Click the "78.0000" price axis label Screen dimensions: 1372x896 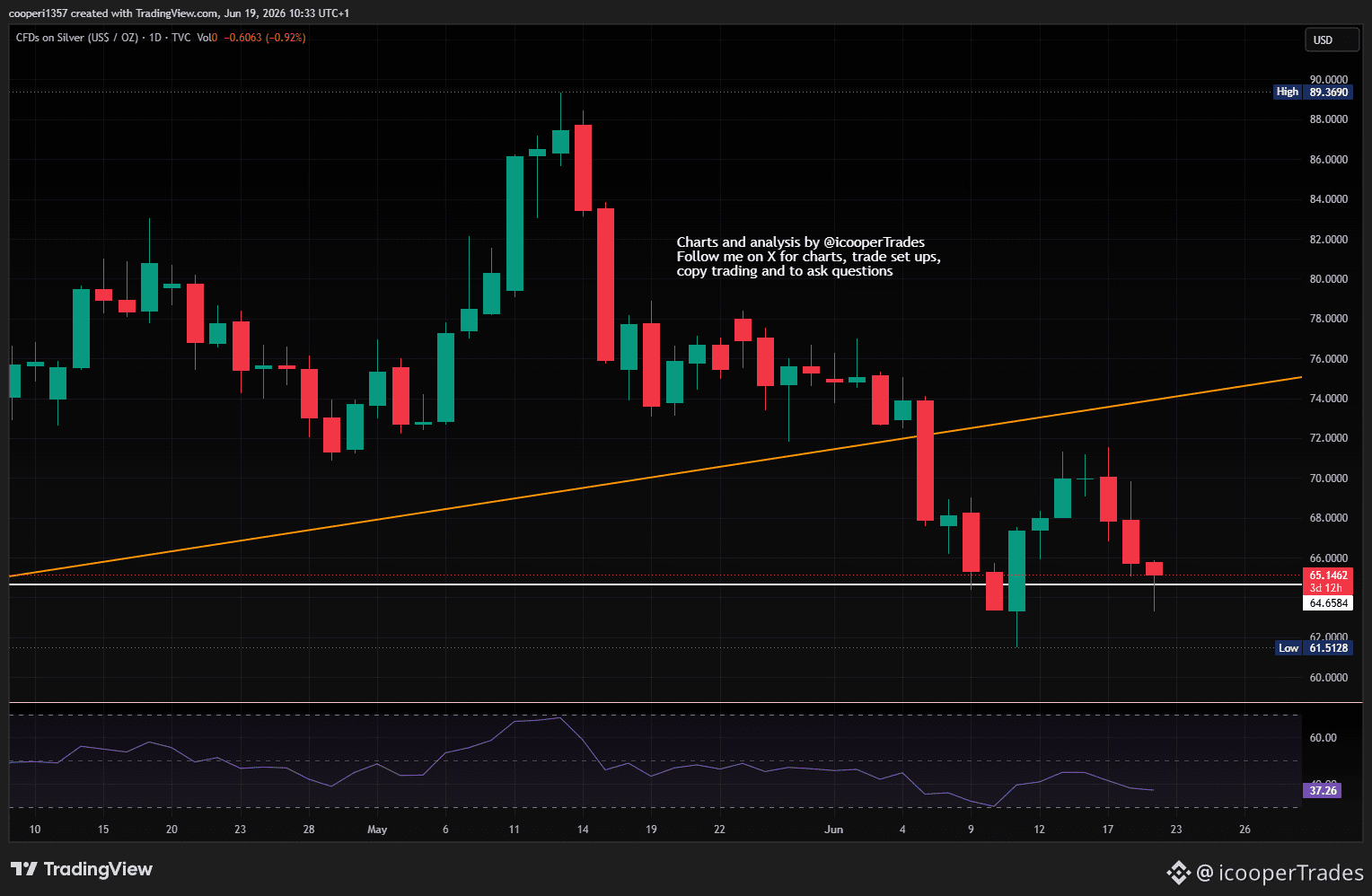[x=1329, y=319]
